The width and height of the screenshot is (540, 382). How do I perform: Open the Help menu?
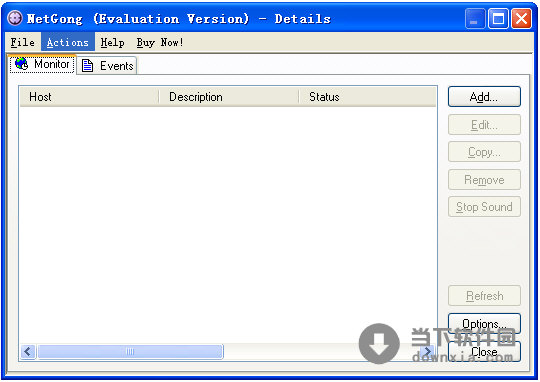(x=113, y=42)
